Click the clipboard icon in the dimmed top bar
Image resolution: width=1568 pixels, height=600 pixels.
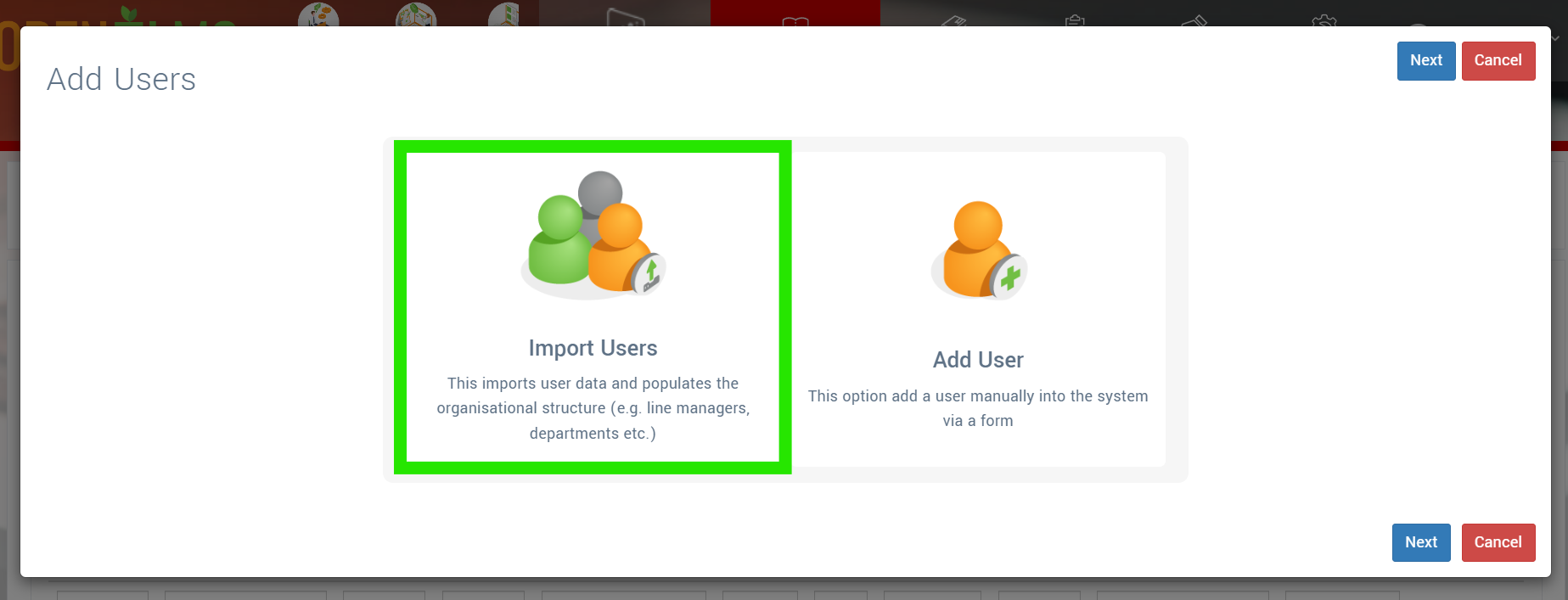[1076, 20]
